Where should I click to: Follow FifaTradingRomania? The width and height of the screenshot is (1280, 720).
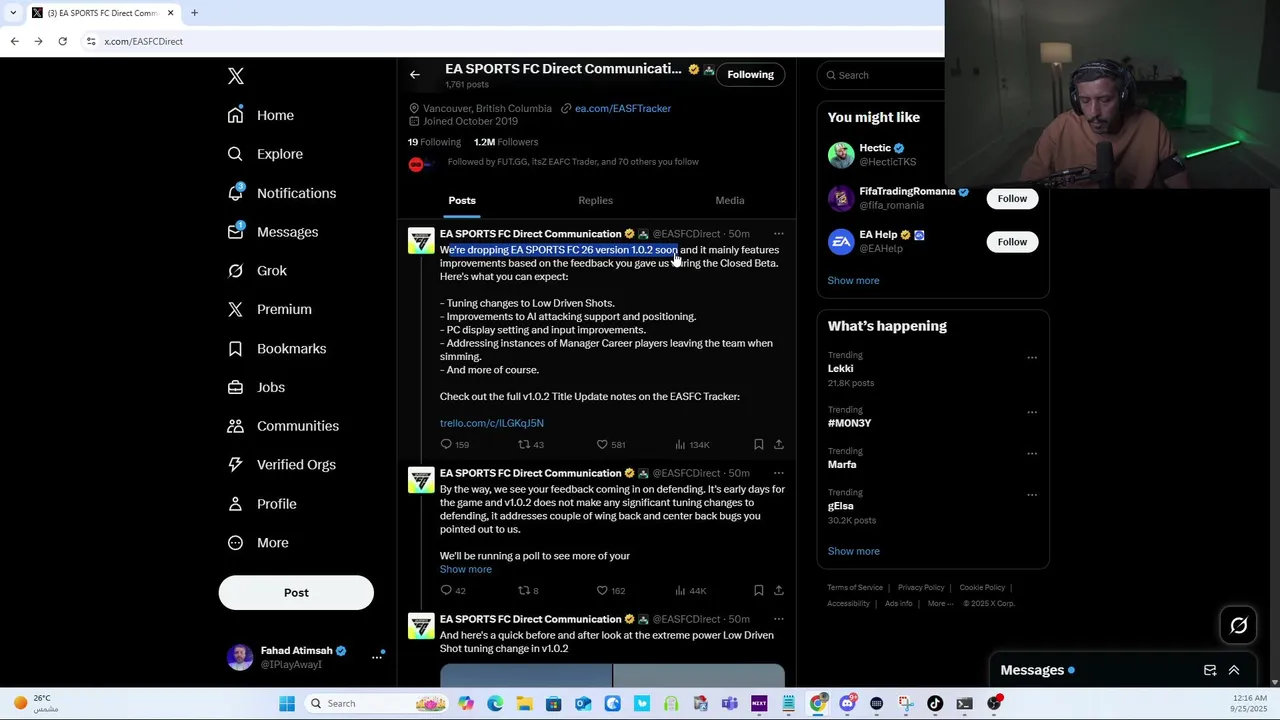tap(1012, 198)
